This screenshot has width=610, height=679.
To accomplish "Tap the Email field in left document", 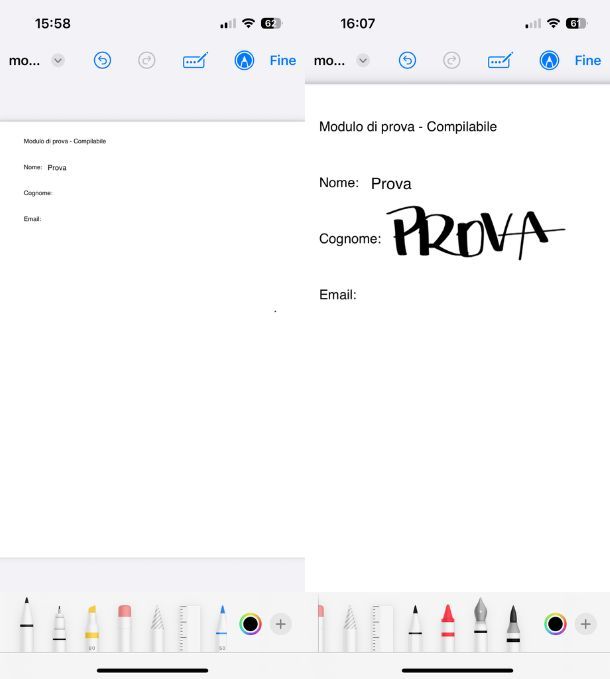I will click(x=32, y=219).
